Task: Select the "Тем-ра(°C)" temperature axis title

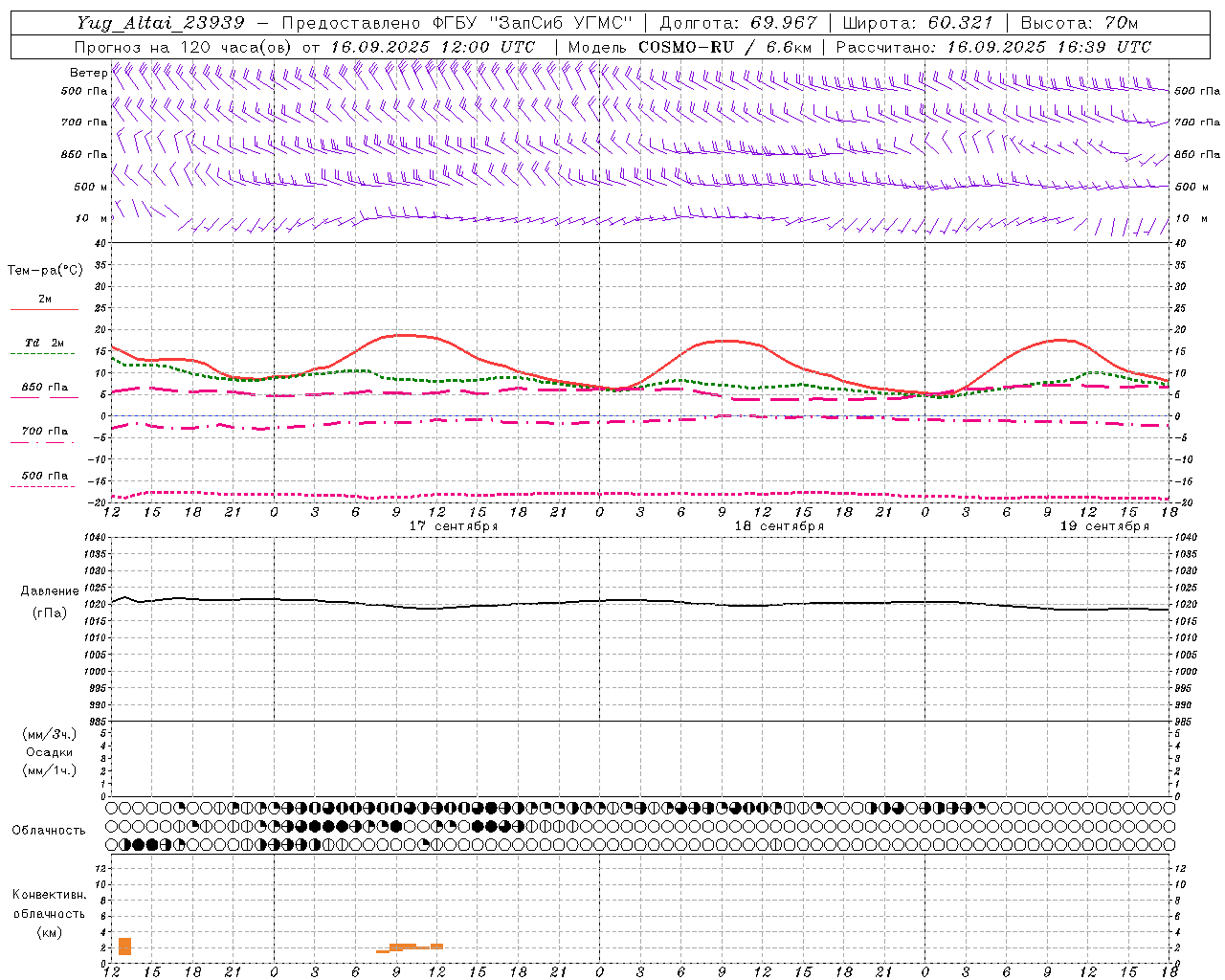Action: 45,271
